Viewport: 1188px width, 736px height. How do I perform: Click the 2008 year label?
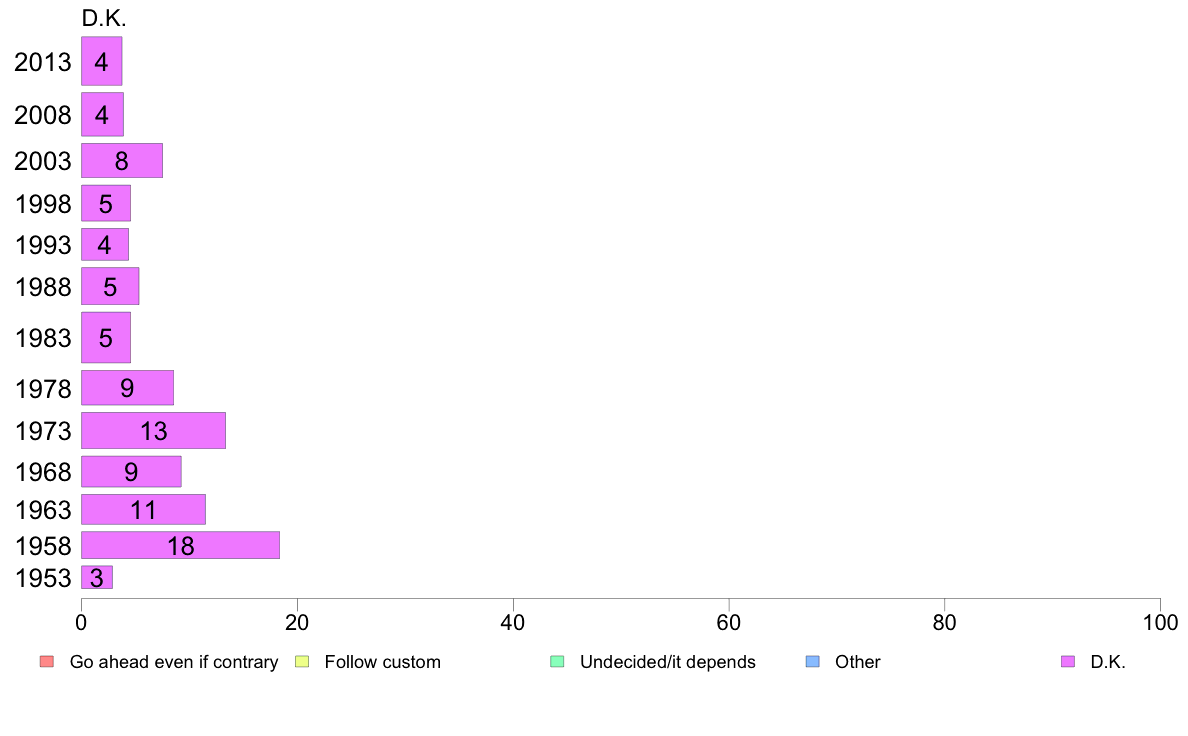point(43,115)
